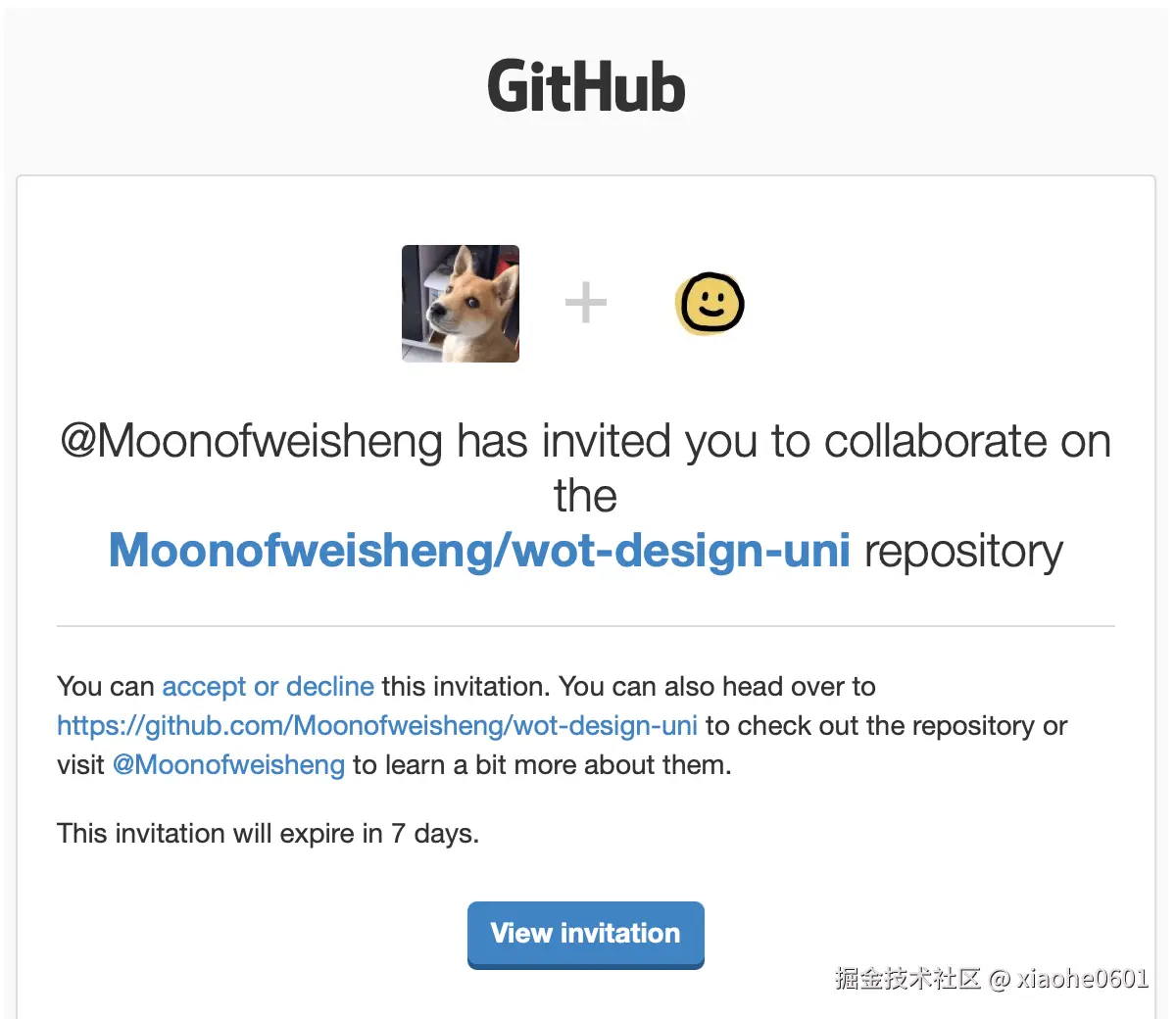
Task: Click the horizontal divider below the heading
Action: (x=586, y=626)
